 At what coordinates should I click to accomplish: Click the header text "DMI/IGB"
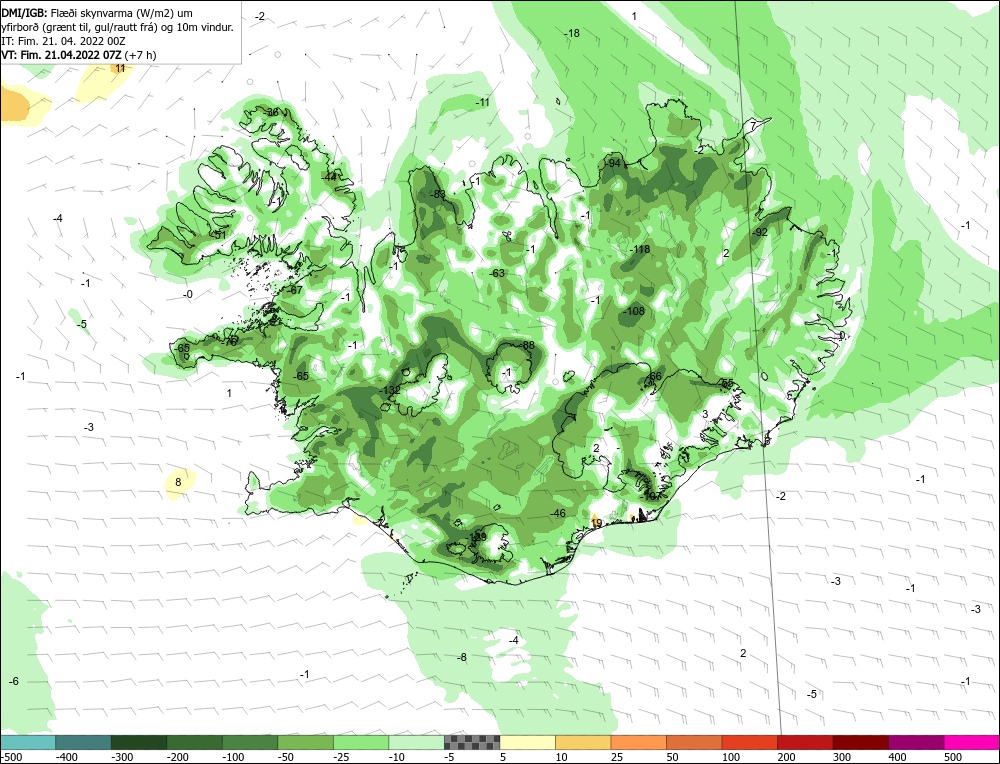click(x=24, y=13)
